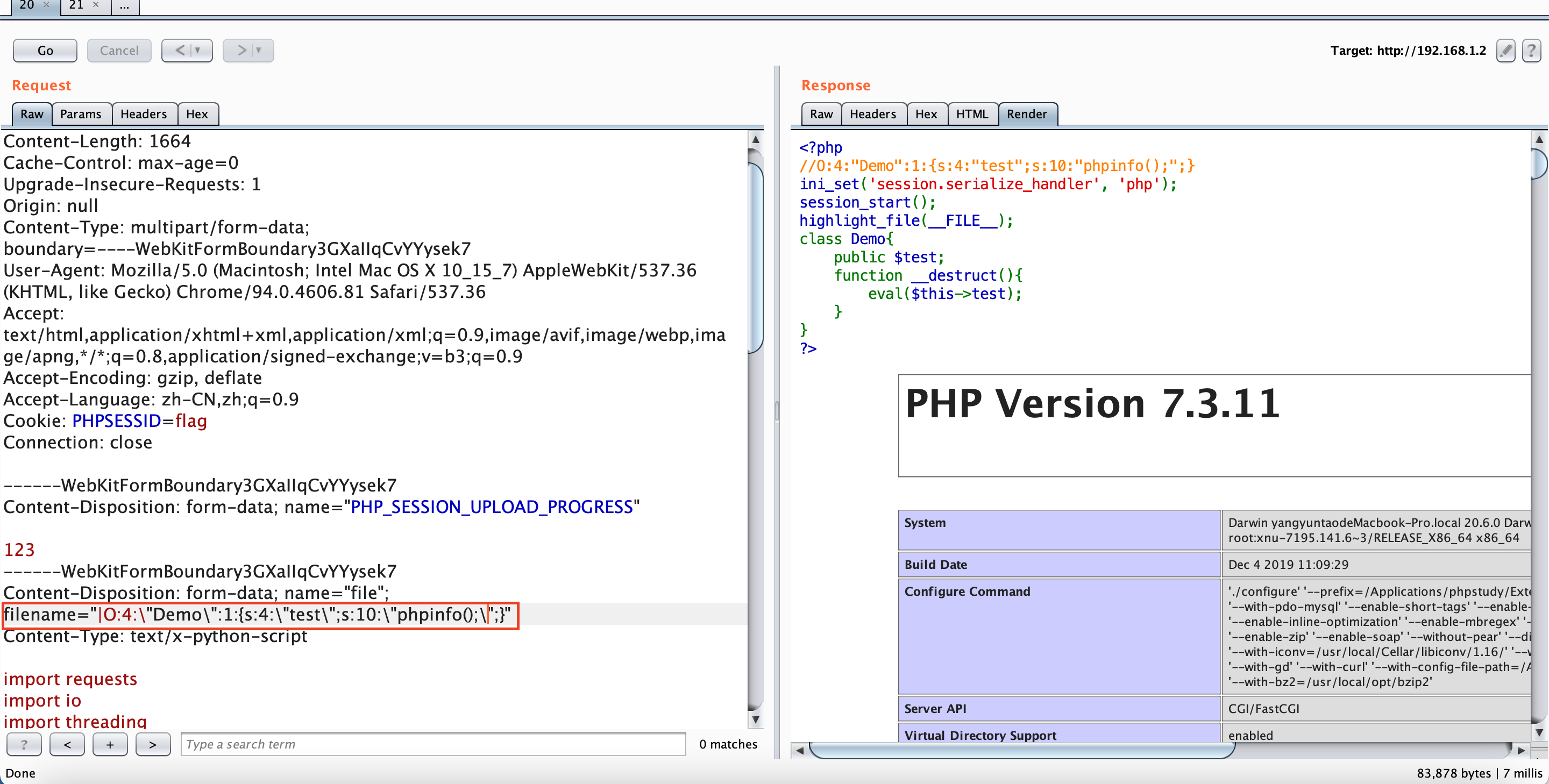Viewport: 1549px width, 784px height.
Task: Open the Request Params tab
Action: (x=81, y=114)
